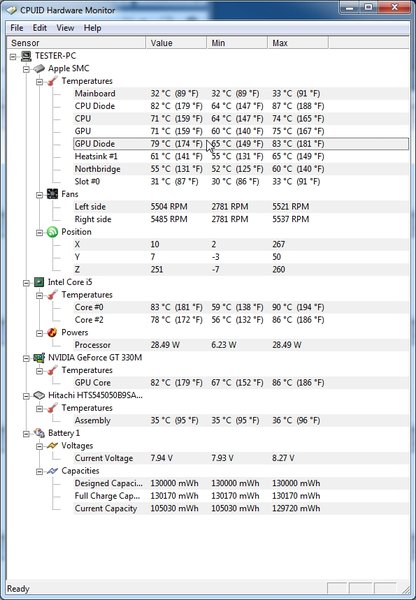Click the NVIDIA GeForce GT 330M card icon
This screenshot has height=600, width=416.
point(39,358)
